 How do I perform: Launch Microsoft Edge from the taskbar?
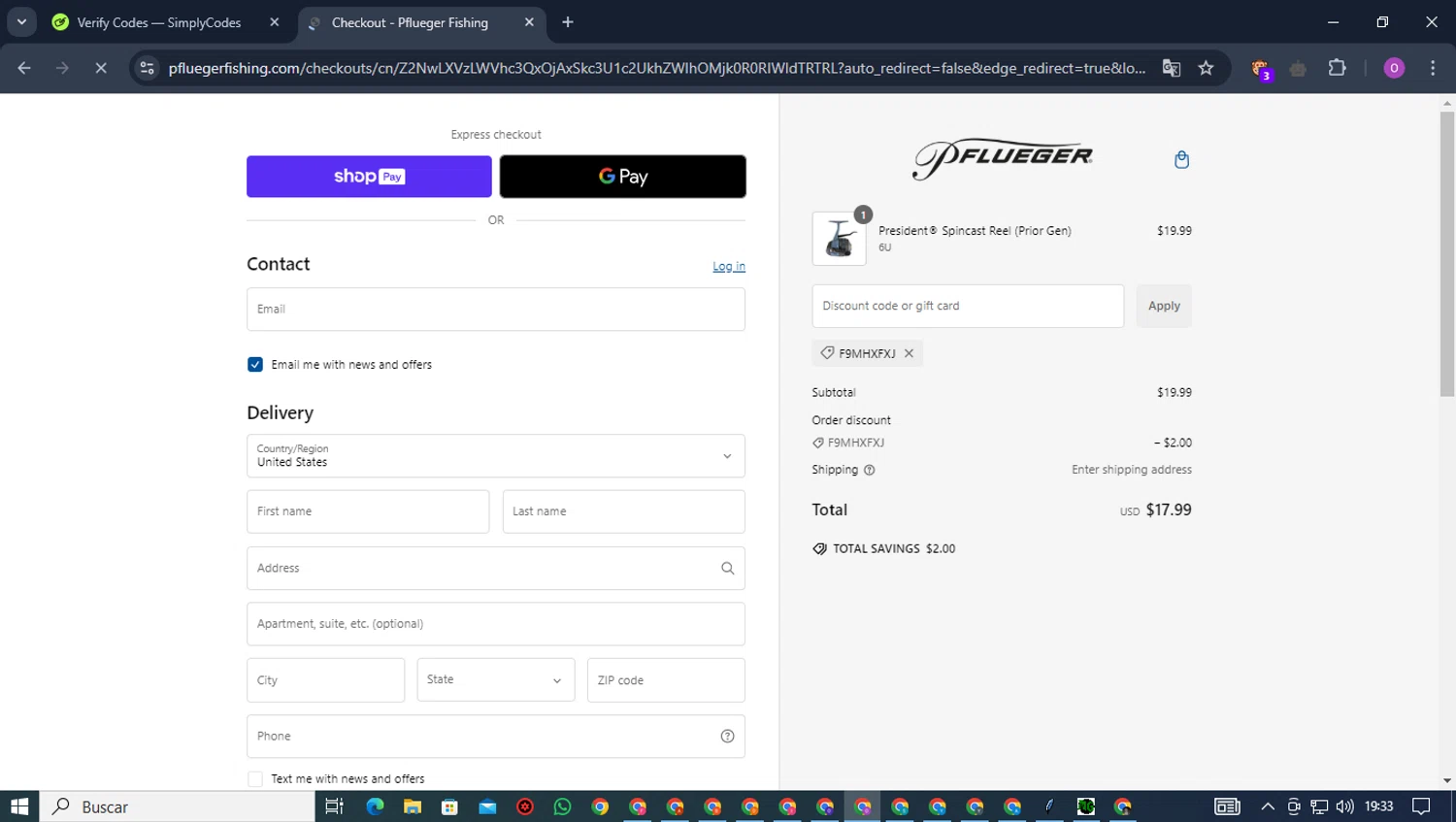(375, 806)
